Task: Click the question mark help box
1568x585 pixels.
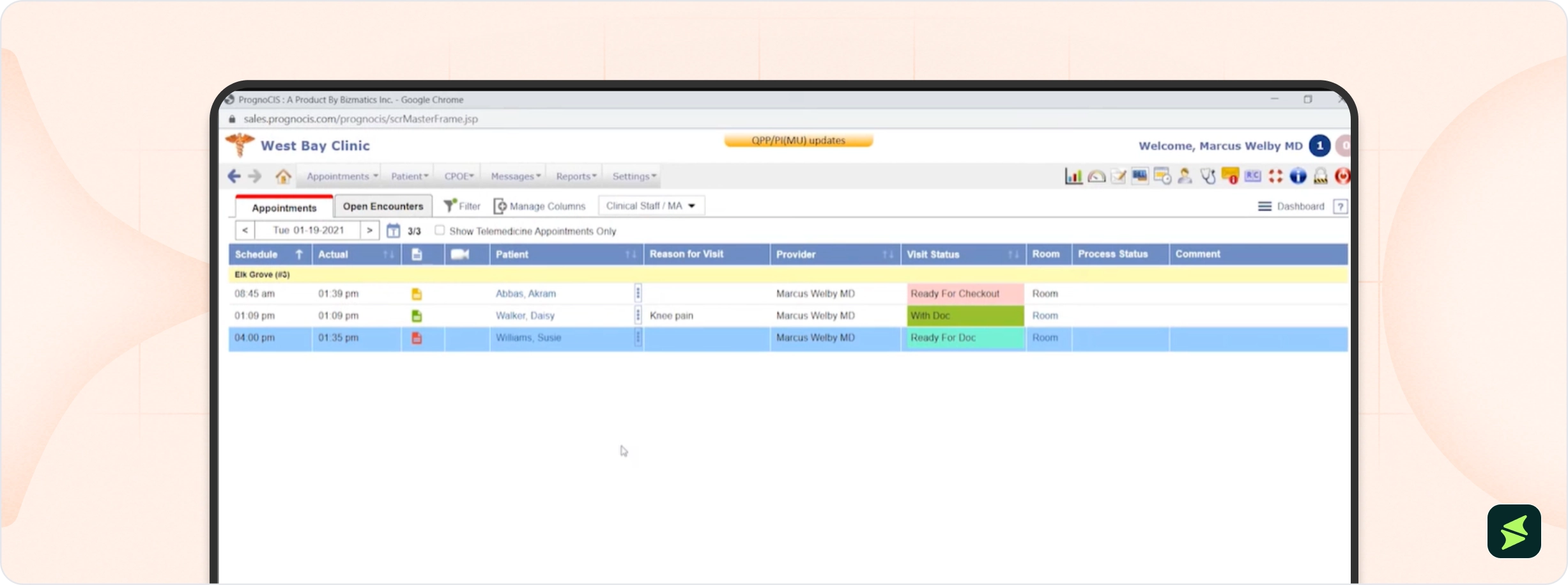Action: point(1341,207)
